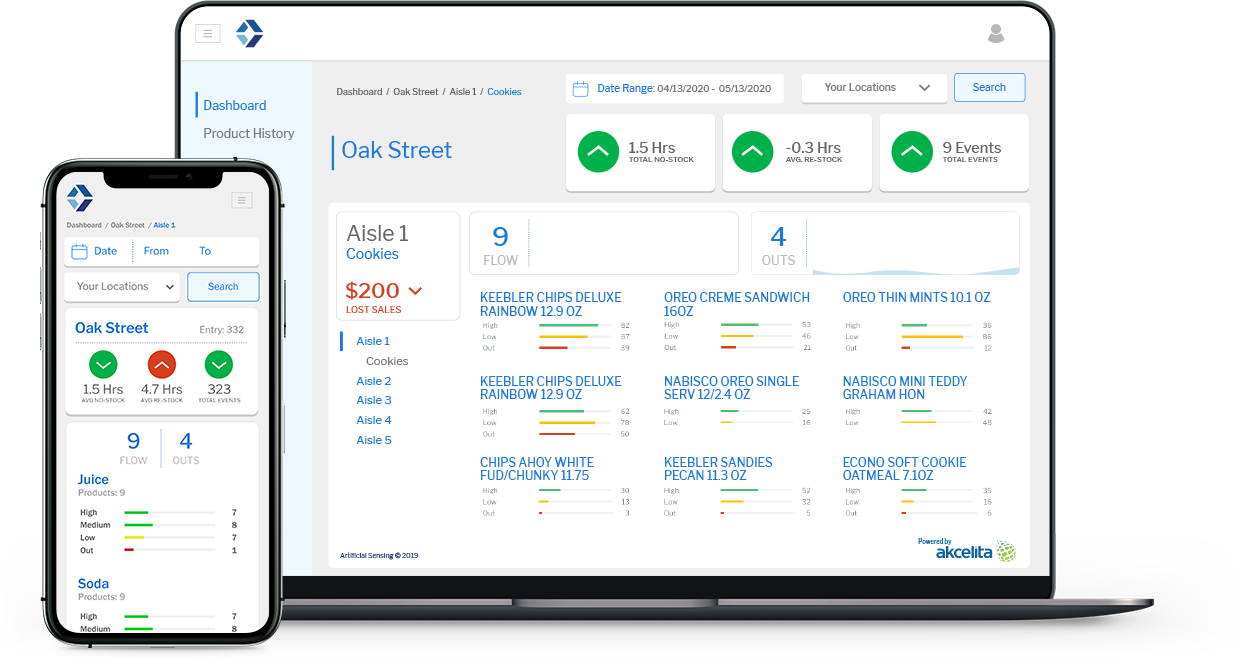
Task: Open the Your Locations dropdown on phone
Action: 121,287
